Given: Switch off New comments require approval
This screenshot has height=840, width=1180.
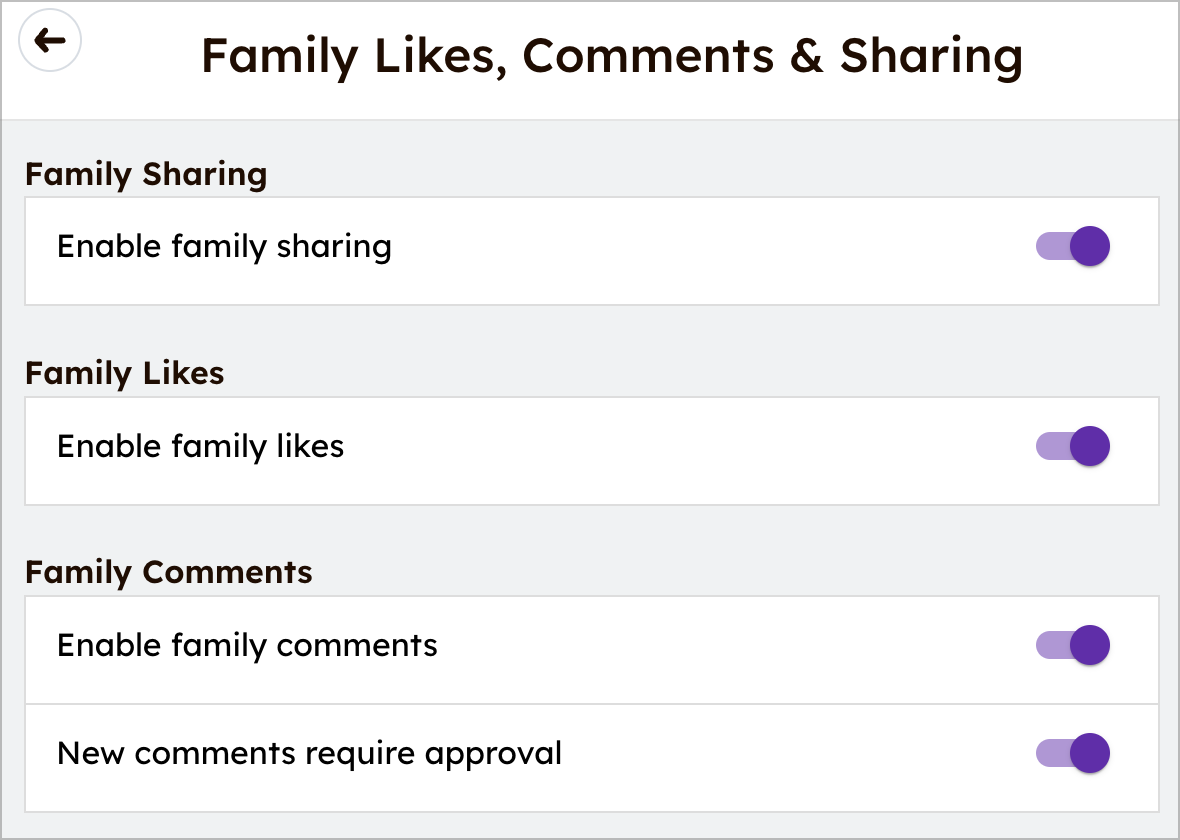Looking at the screenshot, I should tap(1072, 753).
